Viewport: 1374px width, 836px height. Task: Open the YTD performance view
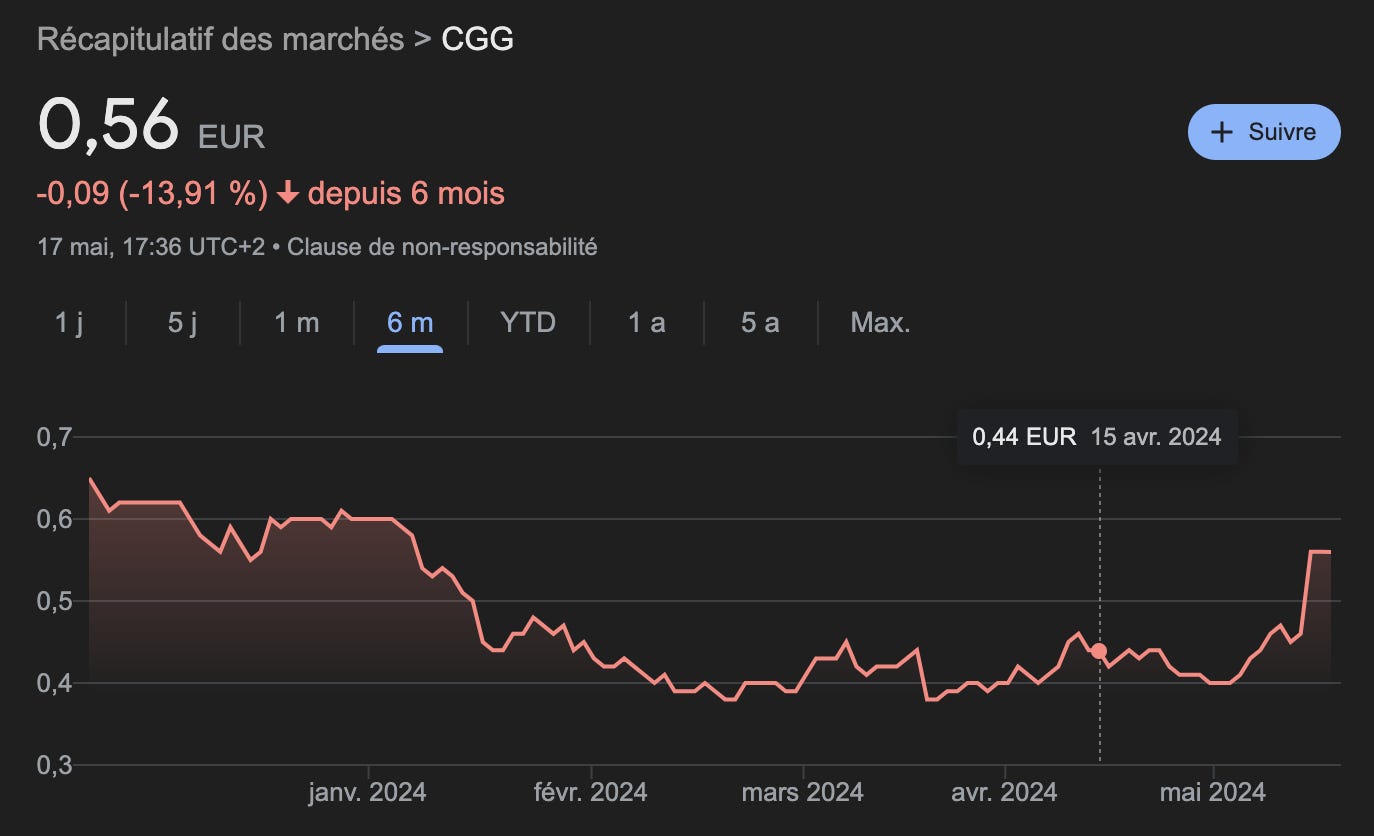pyautogui.click(x=526, y=322)
